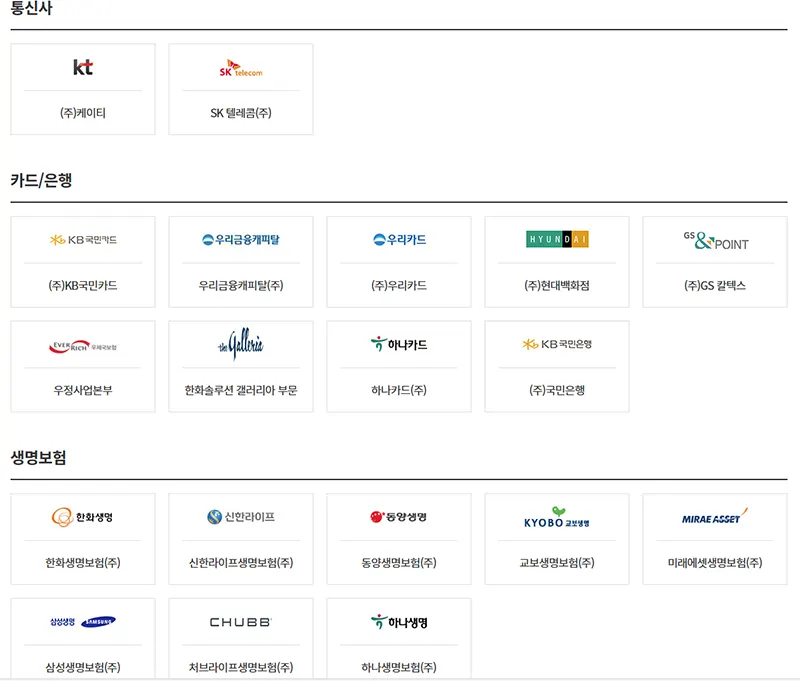Click the 신한라이프 logo

(x=241, y=517)
